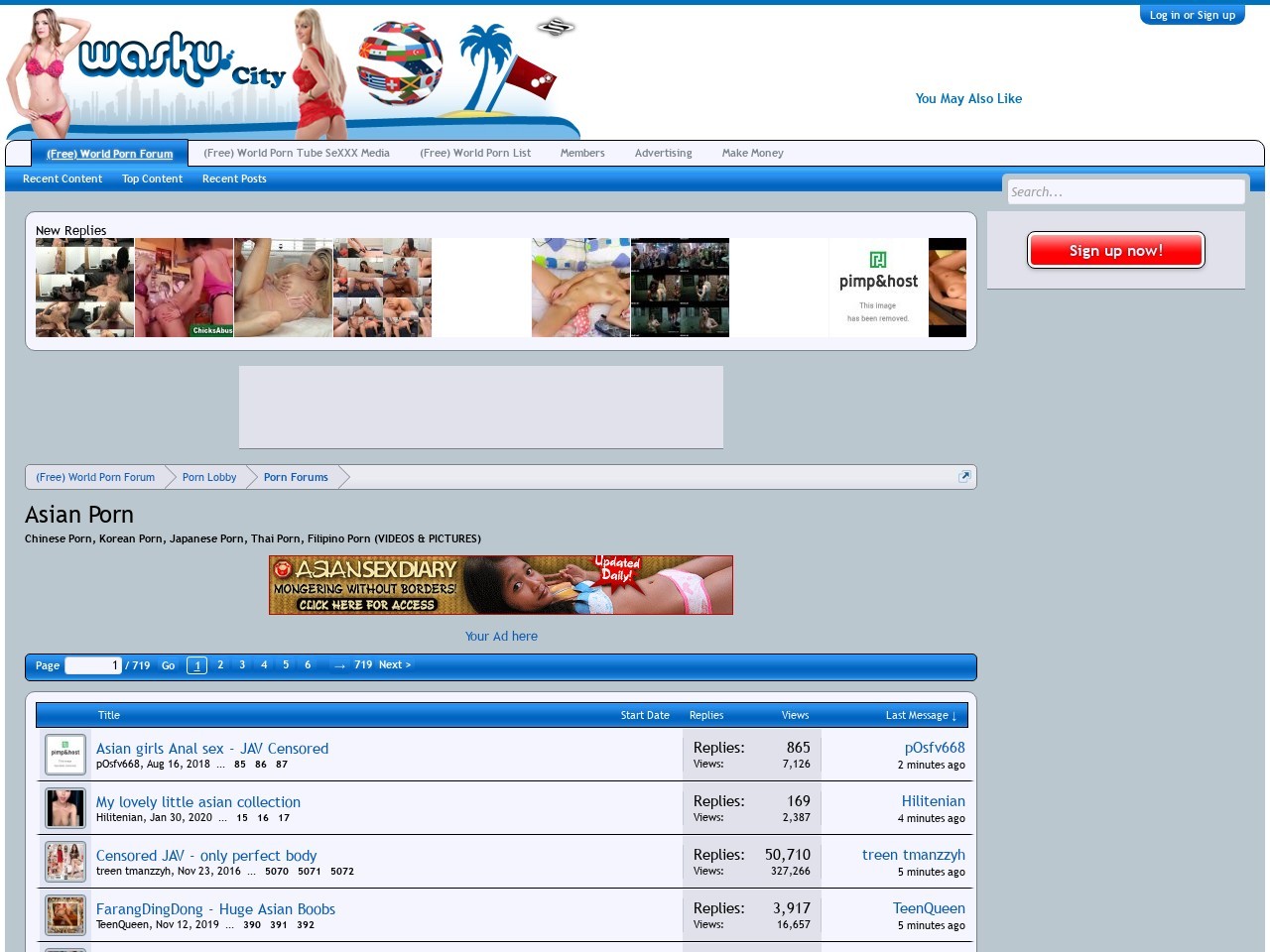This screenshot has width=1270, height=952.
Task: Sort the thread list by Replies column
Action: (x=706, y=716)
